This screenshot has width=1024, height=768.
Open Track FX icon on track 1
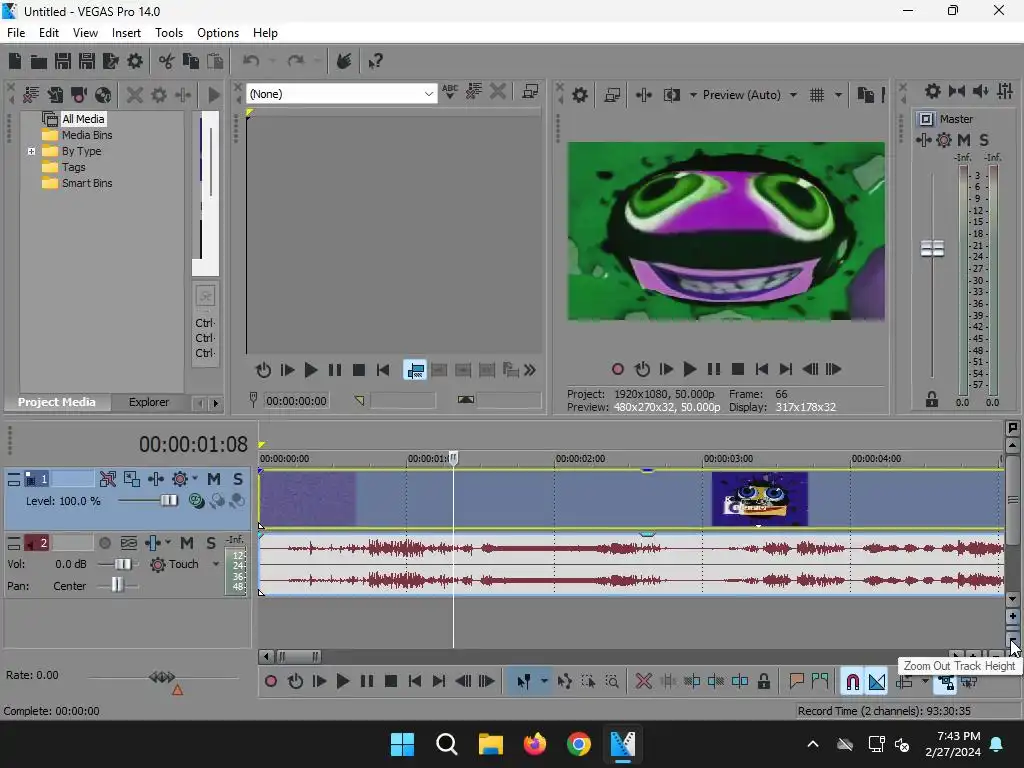(x=180, y=479)
